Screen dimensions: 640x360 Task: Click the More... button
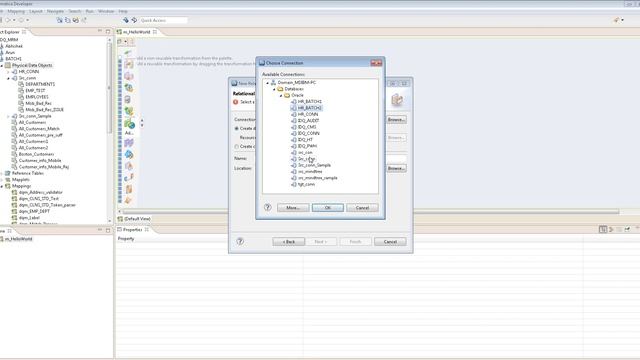click(x=293, y=208)
